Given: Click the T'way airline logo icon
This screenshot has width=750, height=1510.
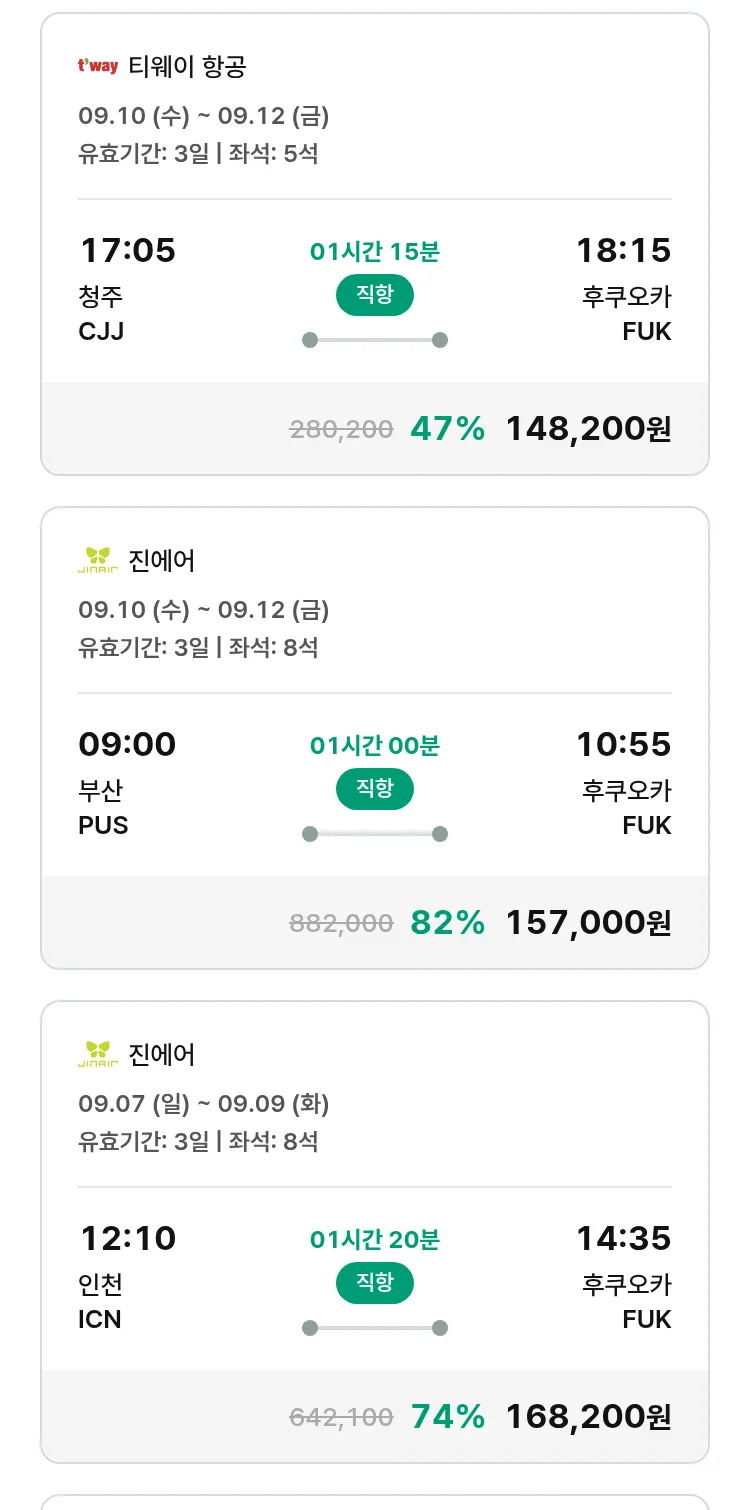Looking at the screenshot, I should point(98,67).
